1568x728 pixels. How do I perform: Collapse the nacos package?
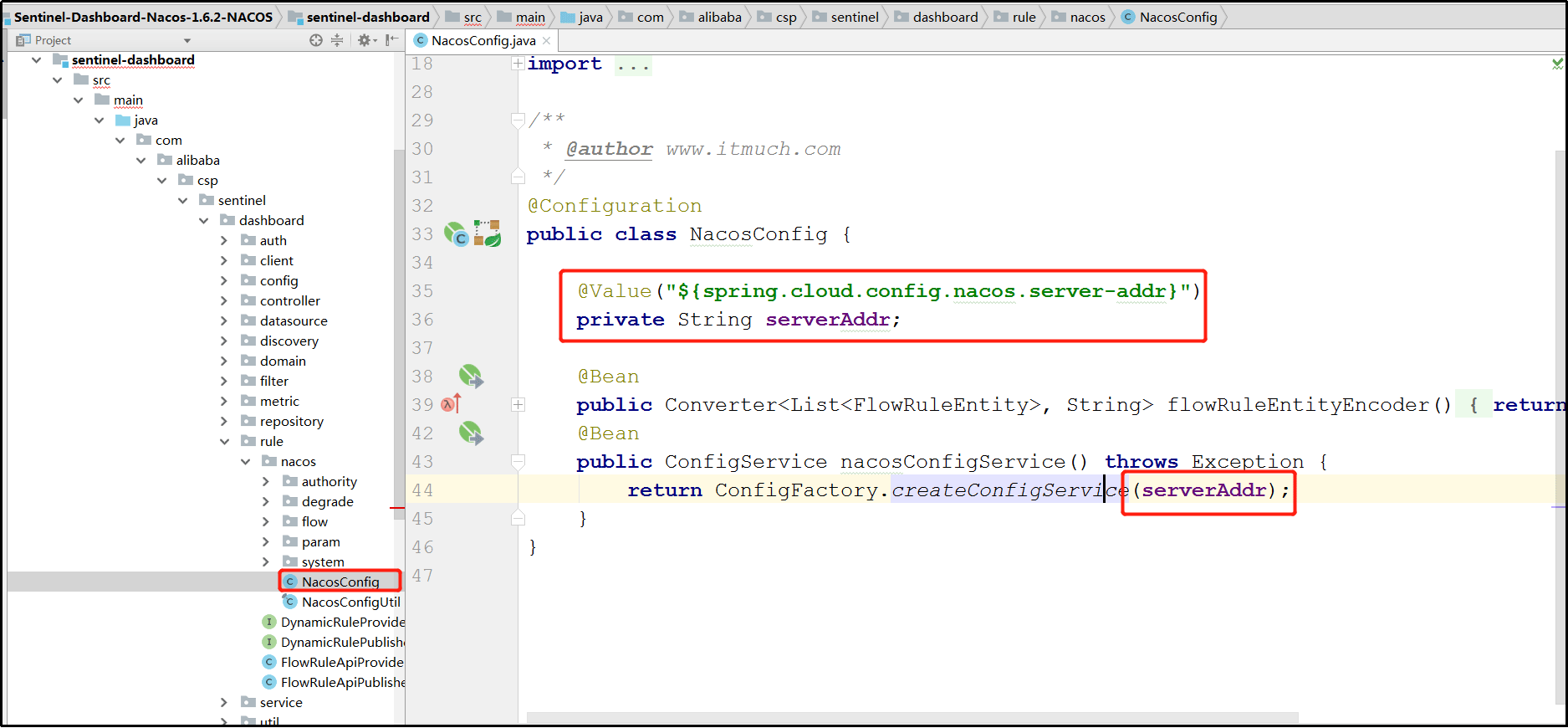coord(245,462)
